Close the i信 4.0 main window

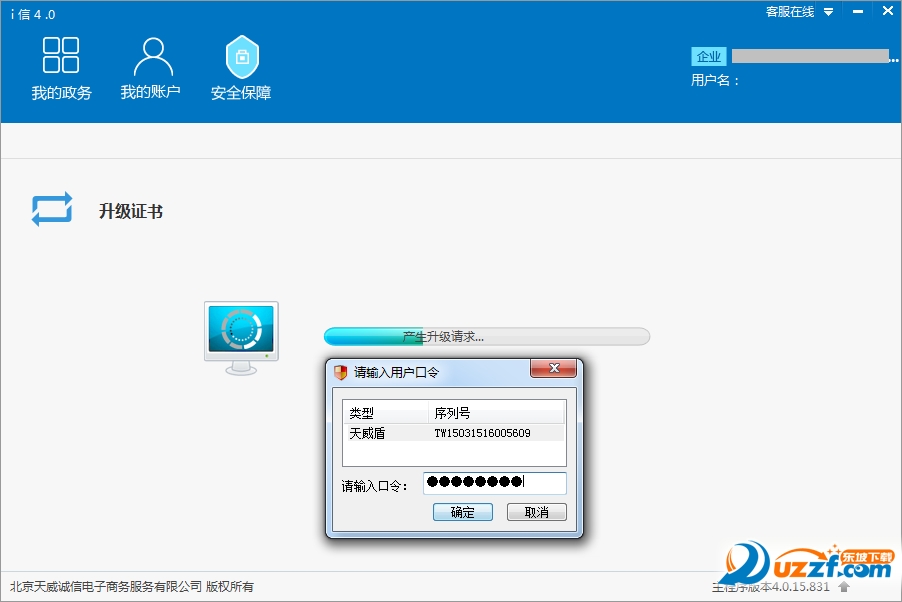click(888, 10)
